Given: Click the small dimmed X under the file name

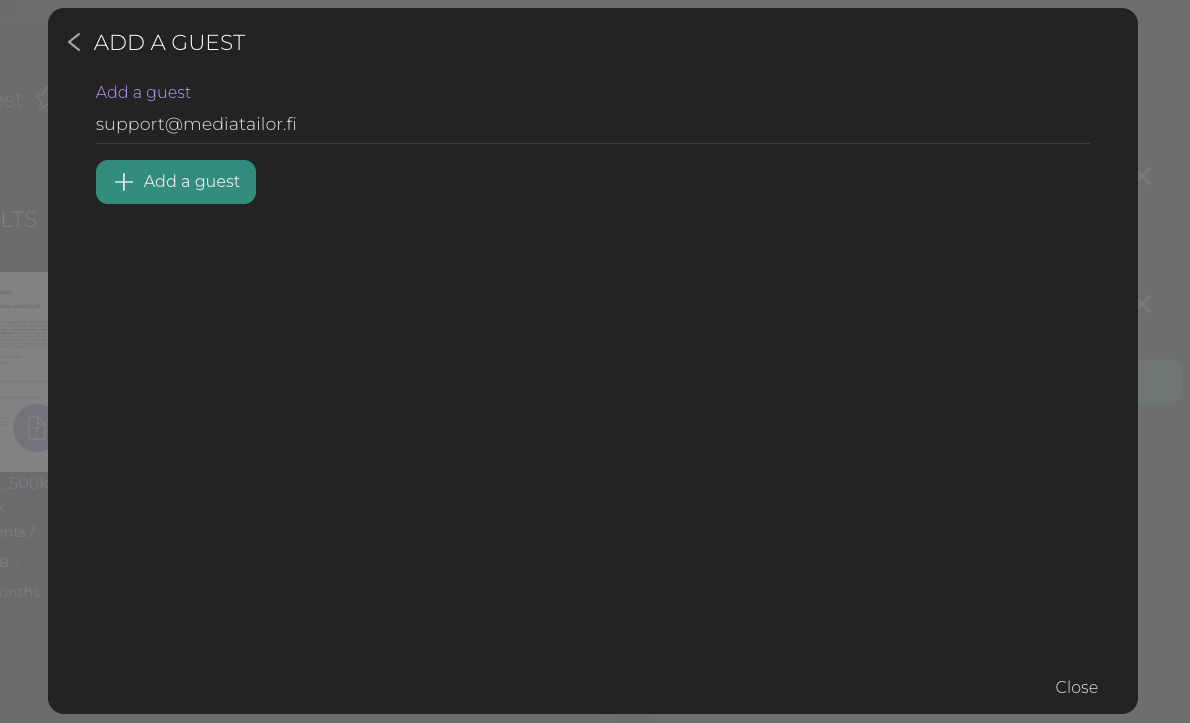Looking at the screenshot, I should click(3, 509).
